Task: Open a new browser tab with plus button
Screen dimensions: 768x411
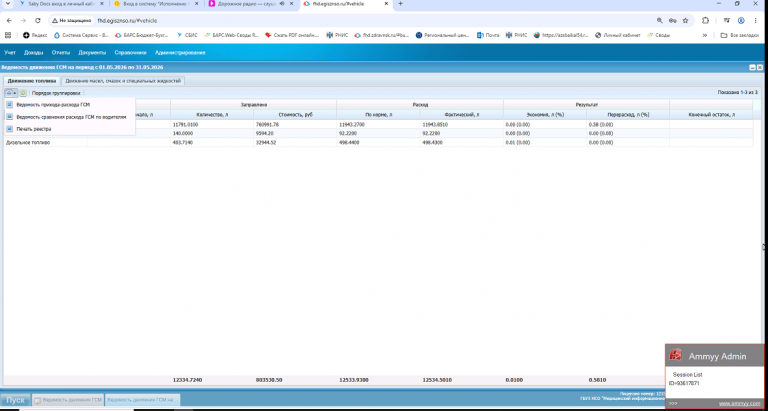Action: click(400, 3)
